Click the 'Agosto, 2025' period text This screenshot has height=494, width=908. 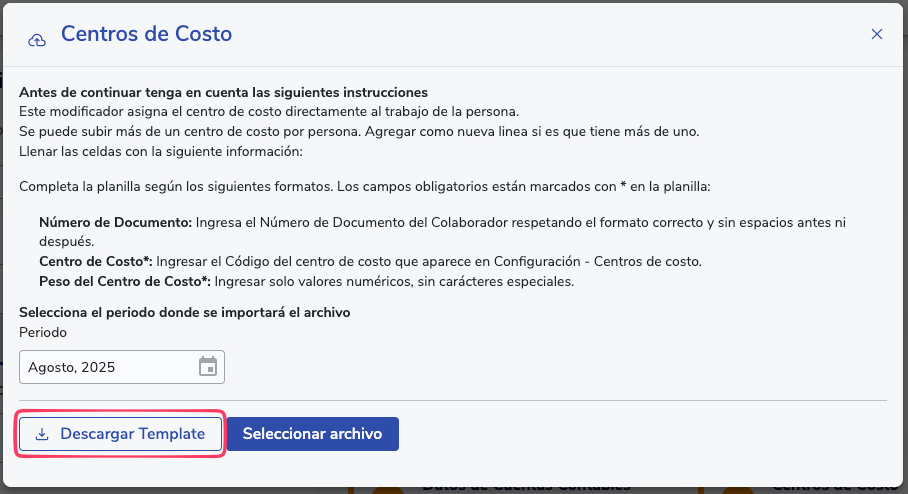[72, 367]
